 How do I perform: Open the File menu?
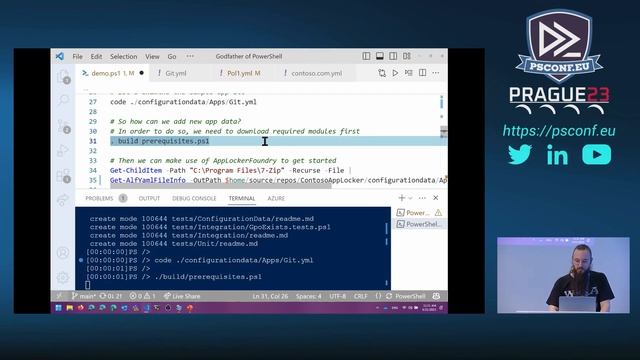tap(78, 56)
